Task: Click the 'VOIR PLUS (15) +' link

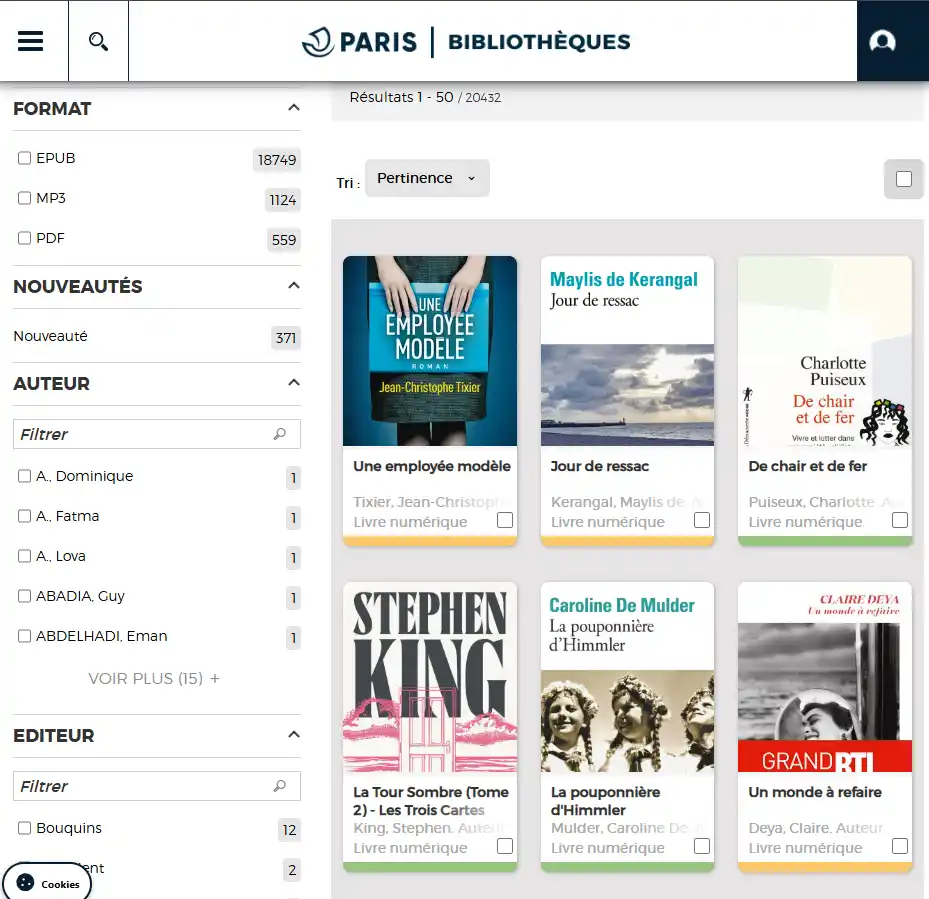Action: pyautogui.click(x=156, y=678)
